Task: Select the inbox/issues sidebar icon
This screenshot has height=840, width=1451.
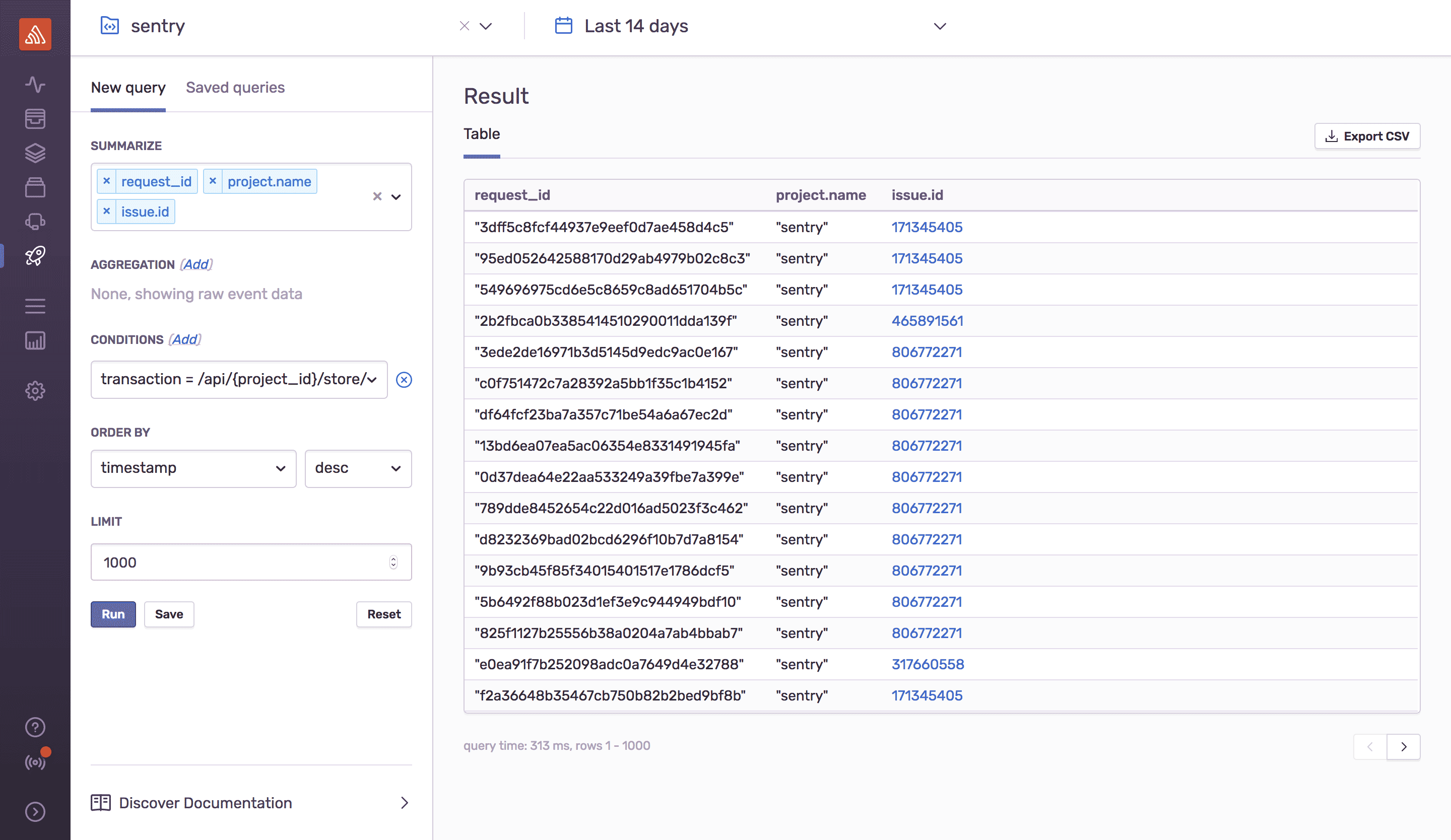Action: [35, 118]
